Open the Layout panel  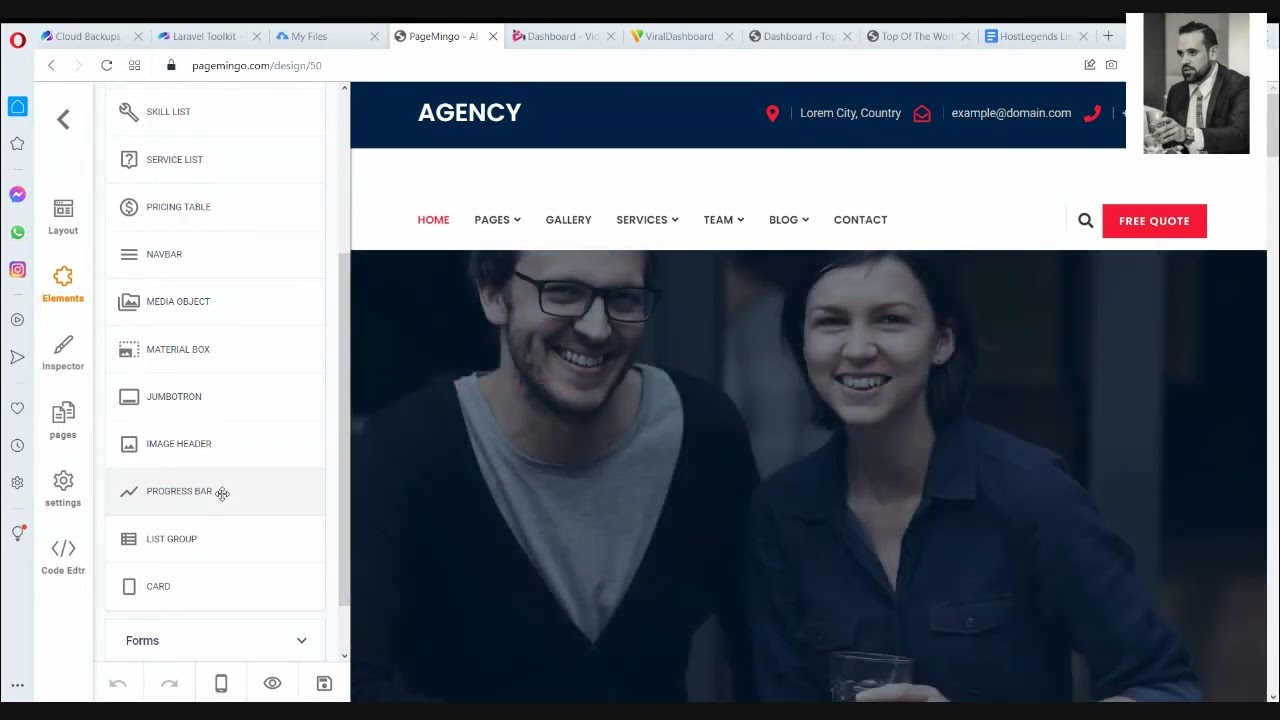point(63,217)
